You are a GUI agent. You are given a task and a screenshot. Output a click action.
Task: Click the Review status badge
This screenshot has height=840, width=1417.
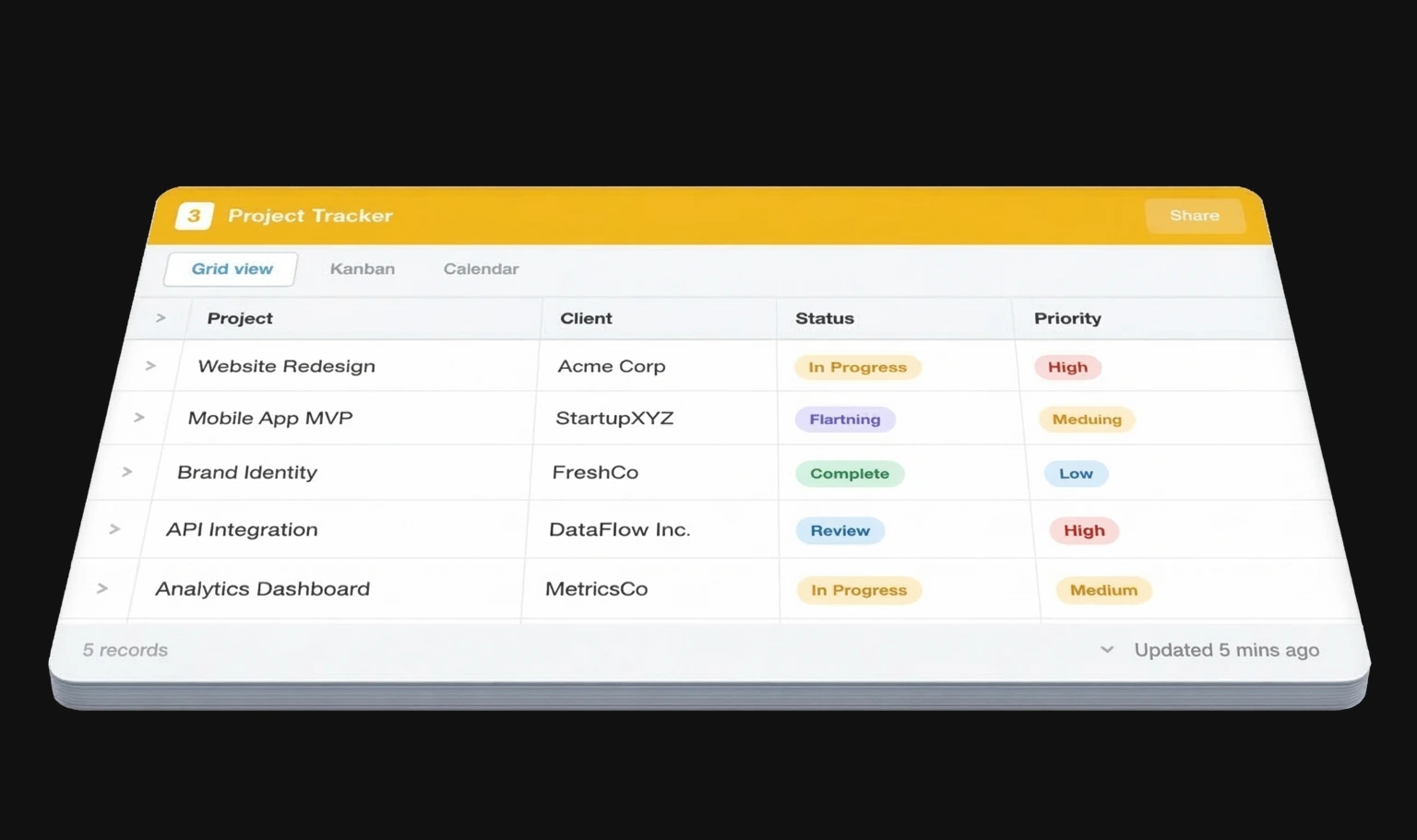click(x=839, y=531)
